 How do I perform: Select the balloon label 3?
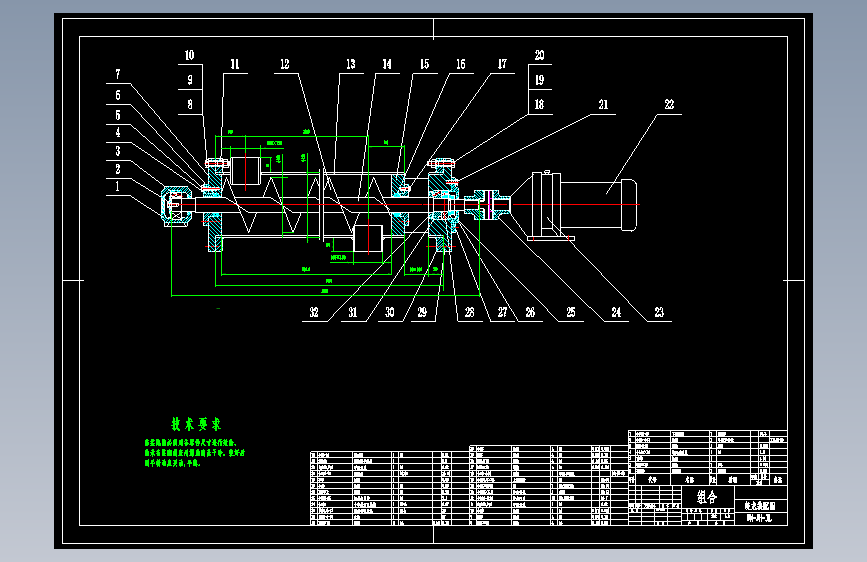[x=118, y=151]
